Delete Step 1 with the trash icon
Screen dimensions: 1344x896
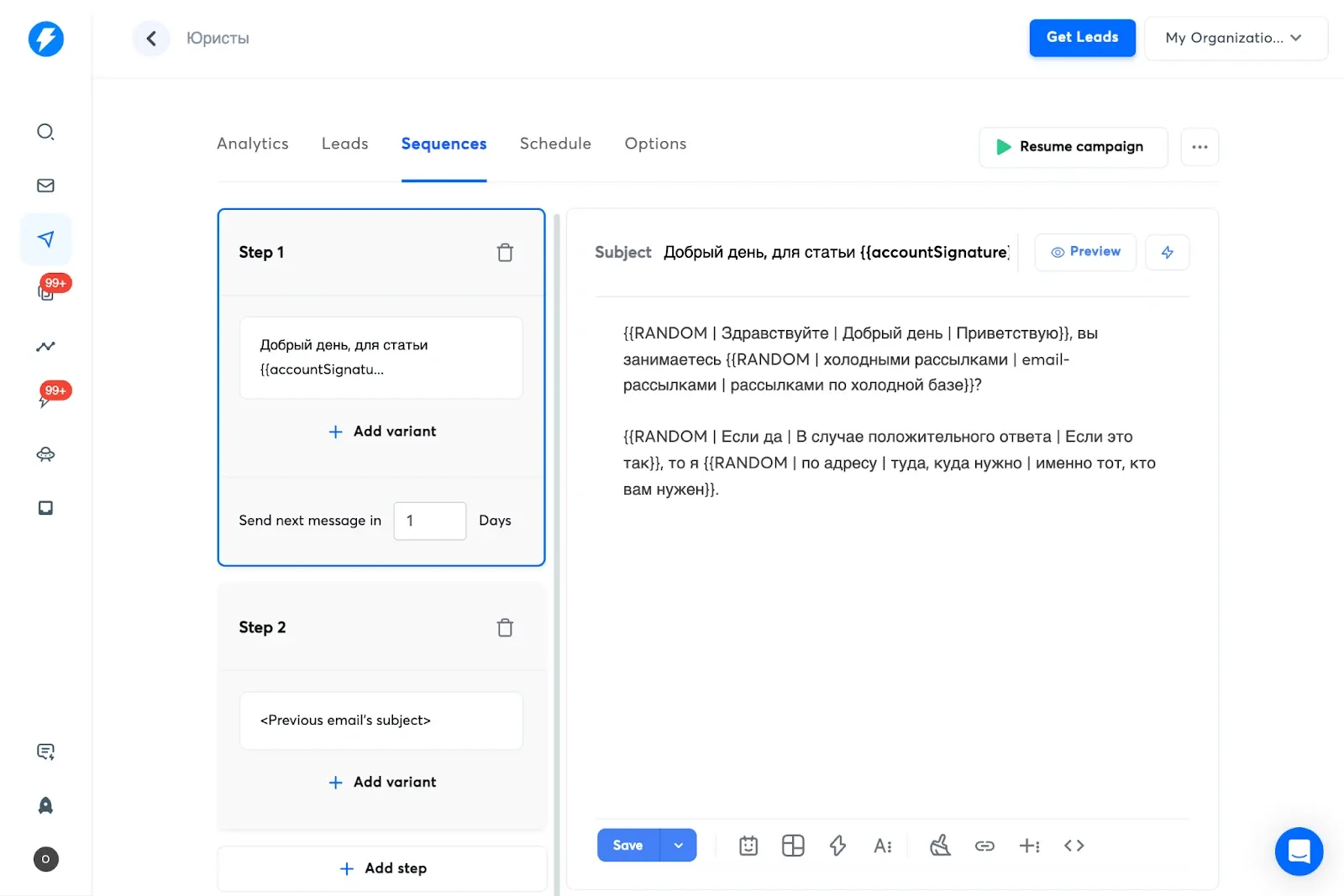click(x=505, y=251)
